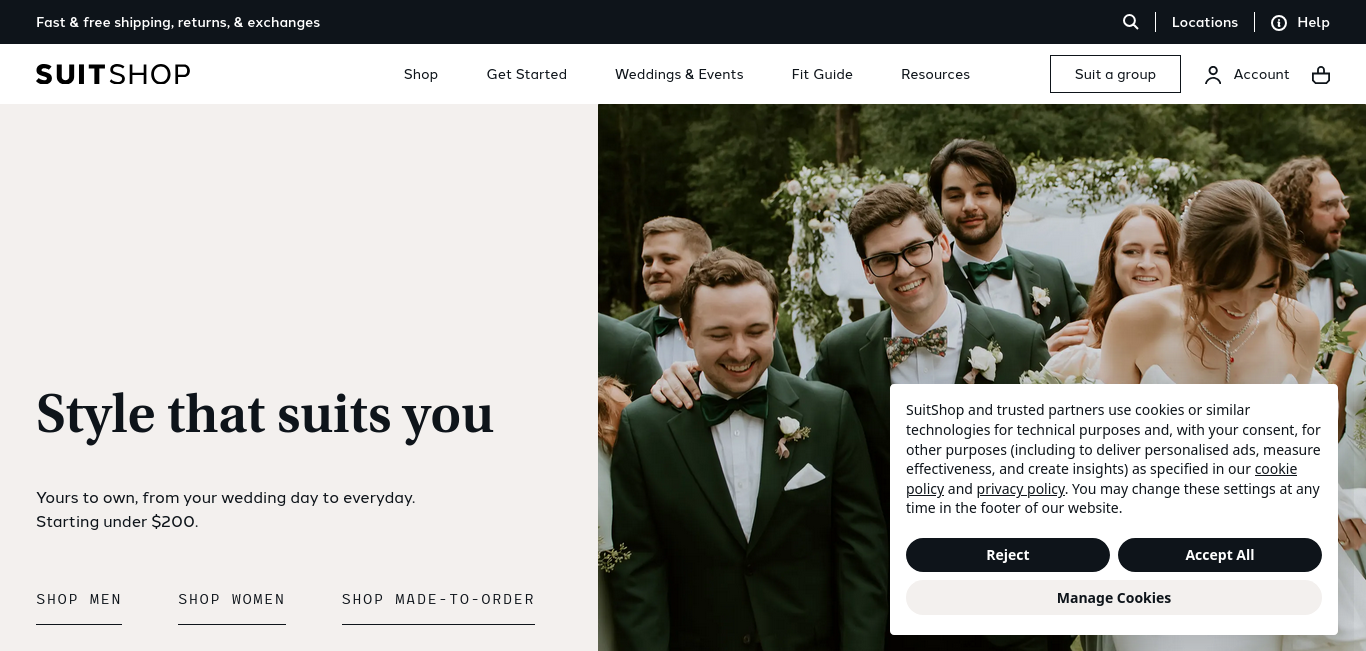Open the Locations link
Image resolution: width=1366 pixels, height=651 pixels.
coord(1205,22)
